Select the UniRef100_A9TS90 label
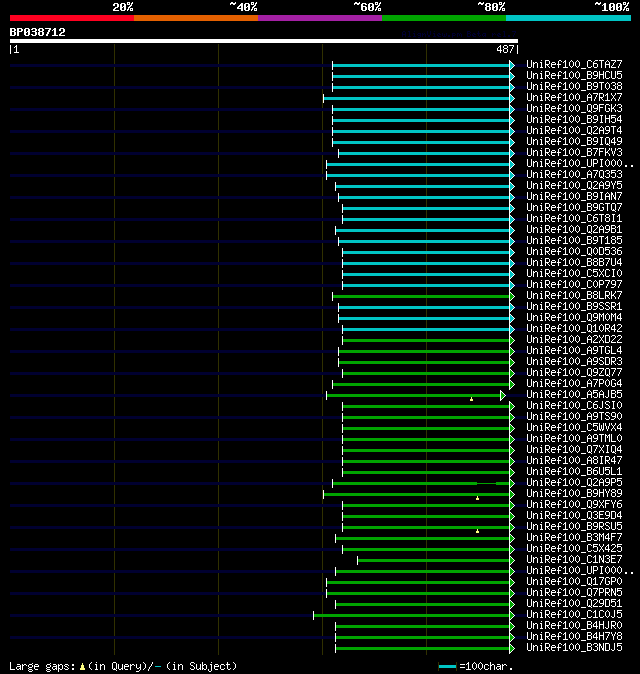The width and height of the screenshot is (640, 674). point(574,417)
